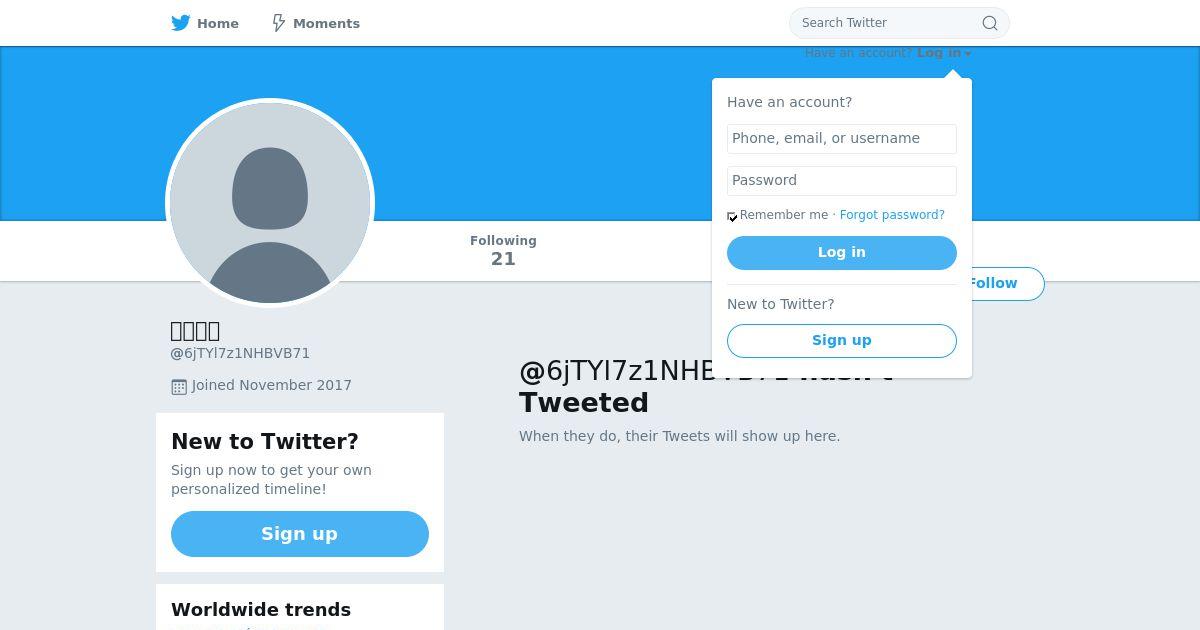
Task: Click the calendar icon beside Joined November 2017
Action: (179, 386)
